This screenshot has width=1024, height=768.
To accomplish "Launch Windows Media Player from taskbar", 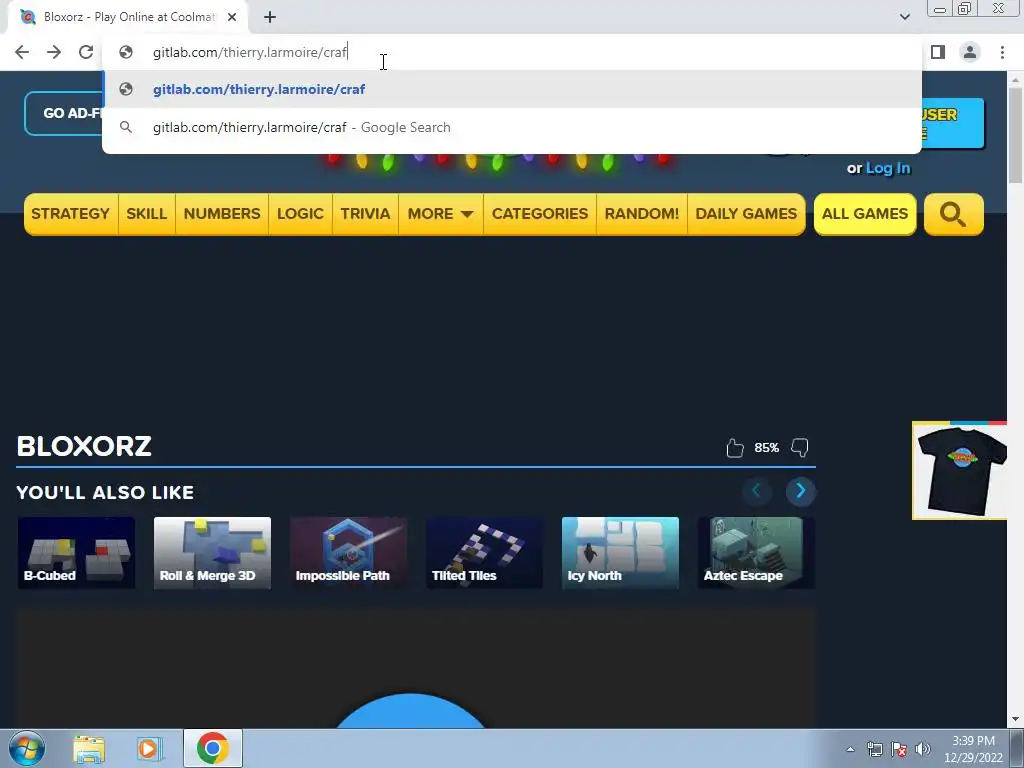I will 148,748.
